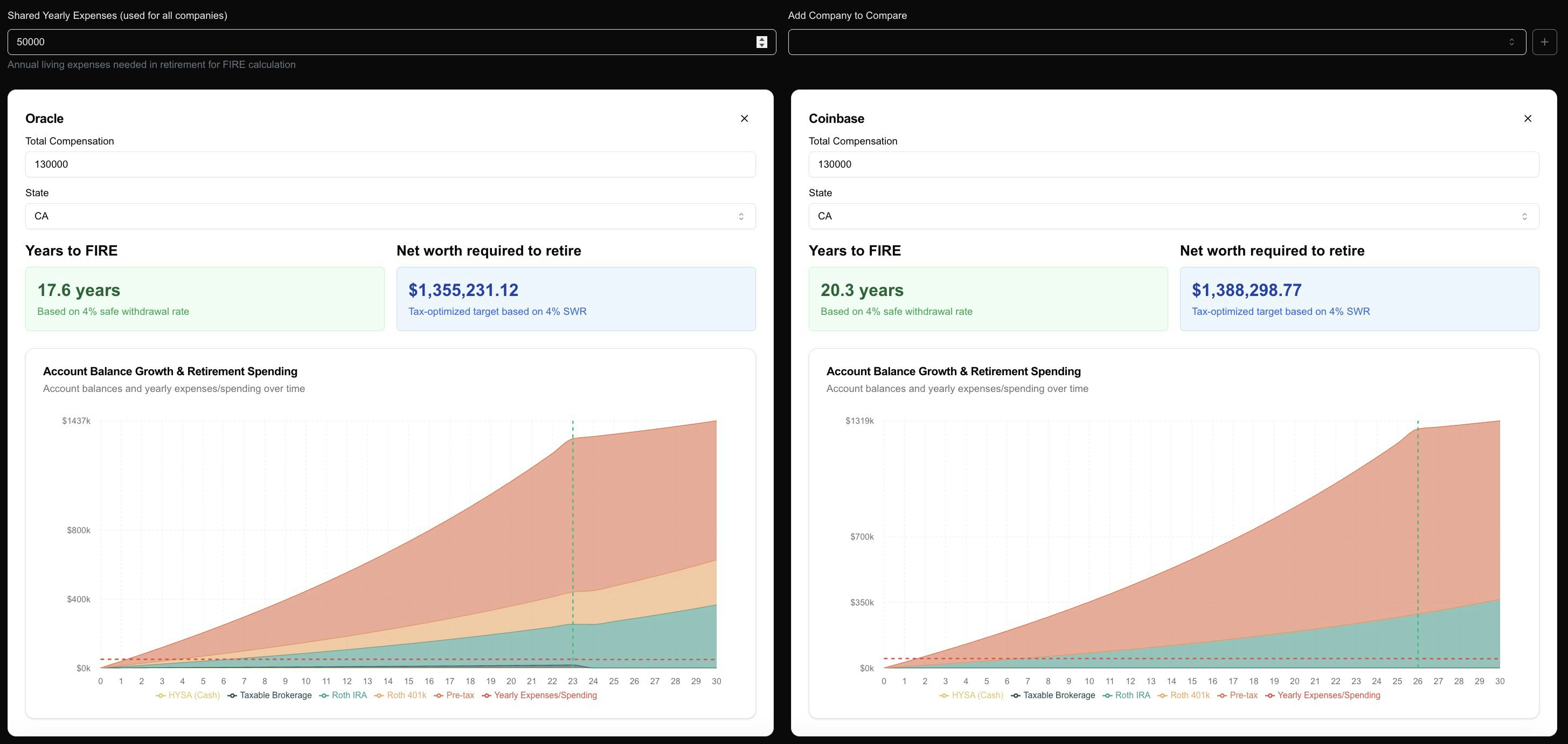Open Oracle's State dropdown showing CA
The height and width of the screenshot is (744, 1568).
(390, 216)
